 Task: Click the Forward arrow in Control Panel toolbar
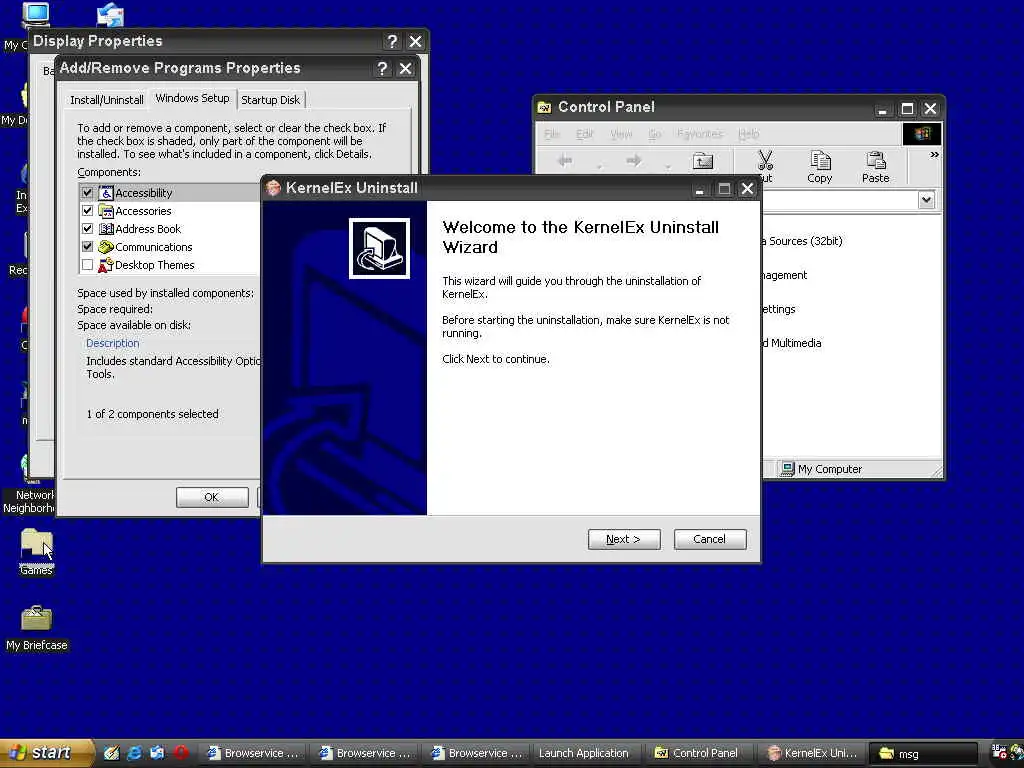click(633, 161)
